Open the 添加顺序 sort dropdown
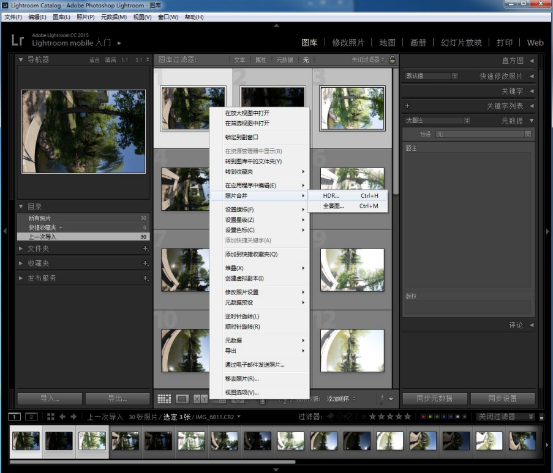The image size is (553, 473). (341, 399)
